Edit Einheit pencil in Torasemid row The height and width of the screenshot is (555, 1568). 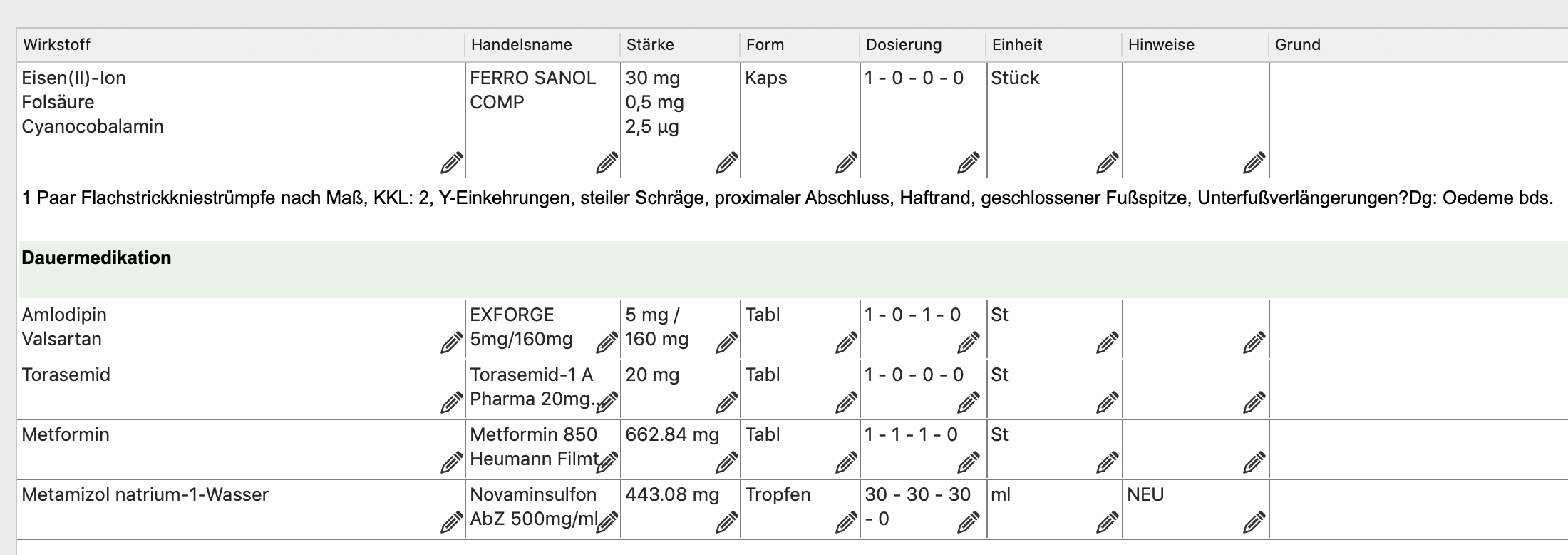1107,403
